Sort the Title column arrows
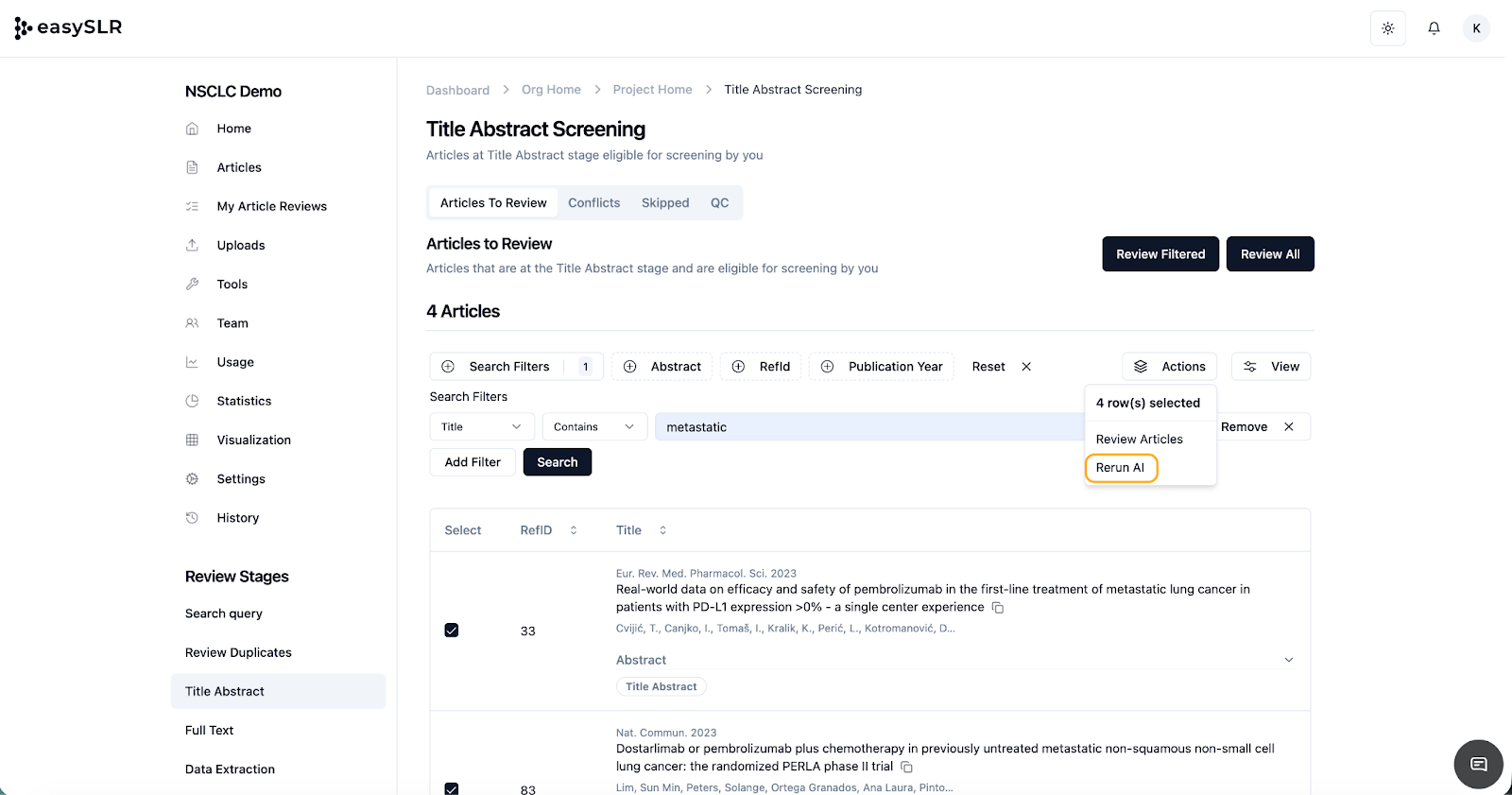This screenshot has height=795, width=1512. pos(662,530)
